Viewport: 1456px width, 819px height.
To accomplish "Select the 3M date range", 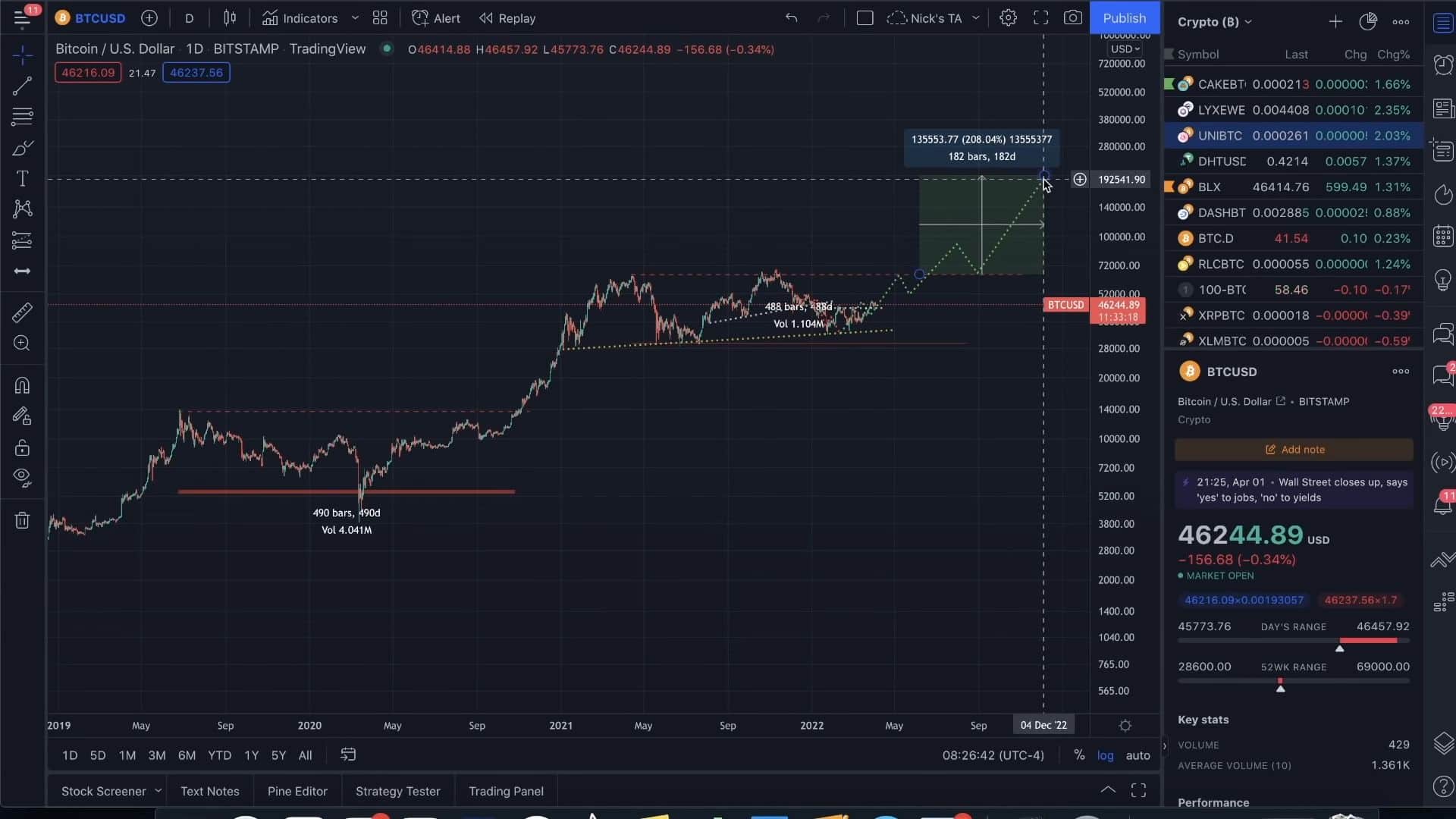I will (x=157, y=755).
